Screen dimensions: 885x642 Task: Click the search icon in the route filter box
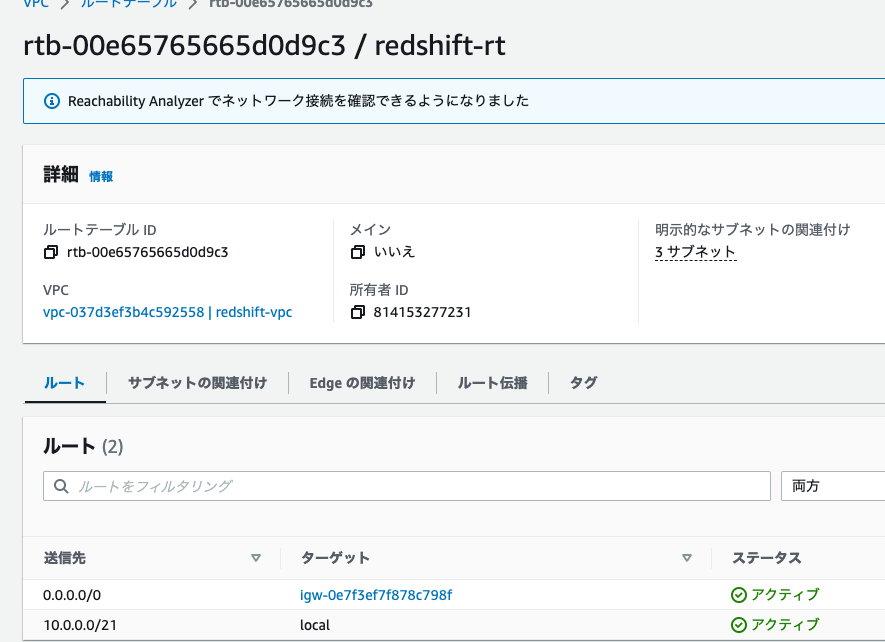[60, 486]
